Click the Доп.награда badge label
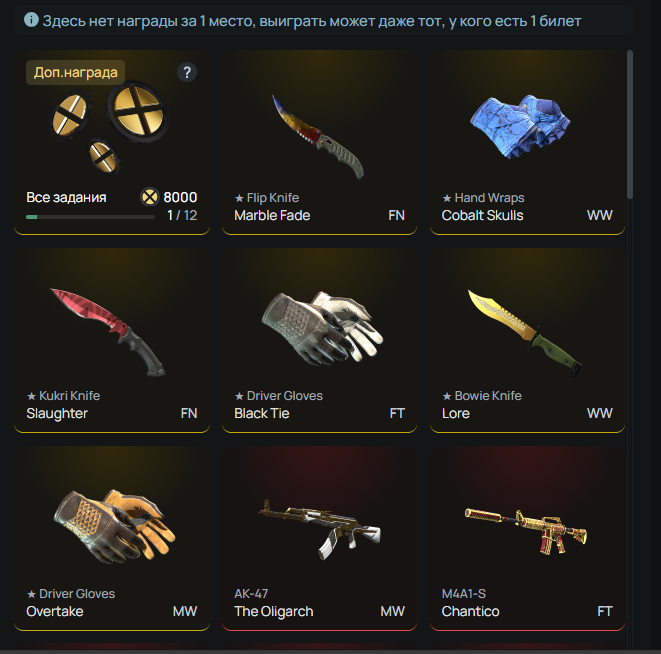The height and width of the screenshot is (654, 661). tap(75, 73)
